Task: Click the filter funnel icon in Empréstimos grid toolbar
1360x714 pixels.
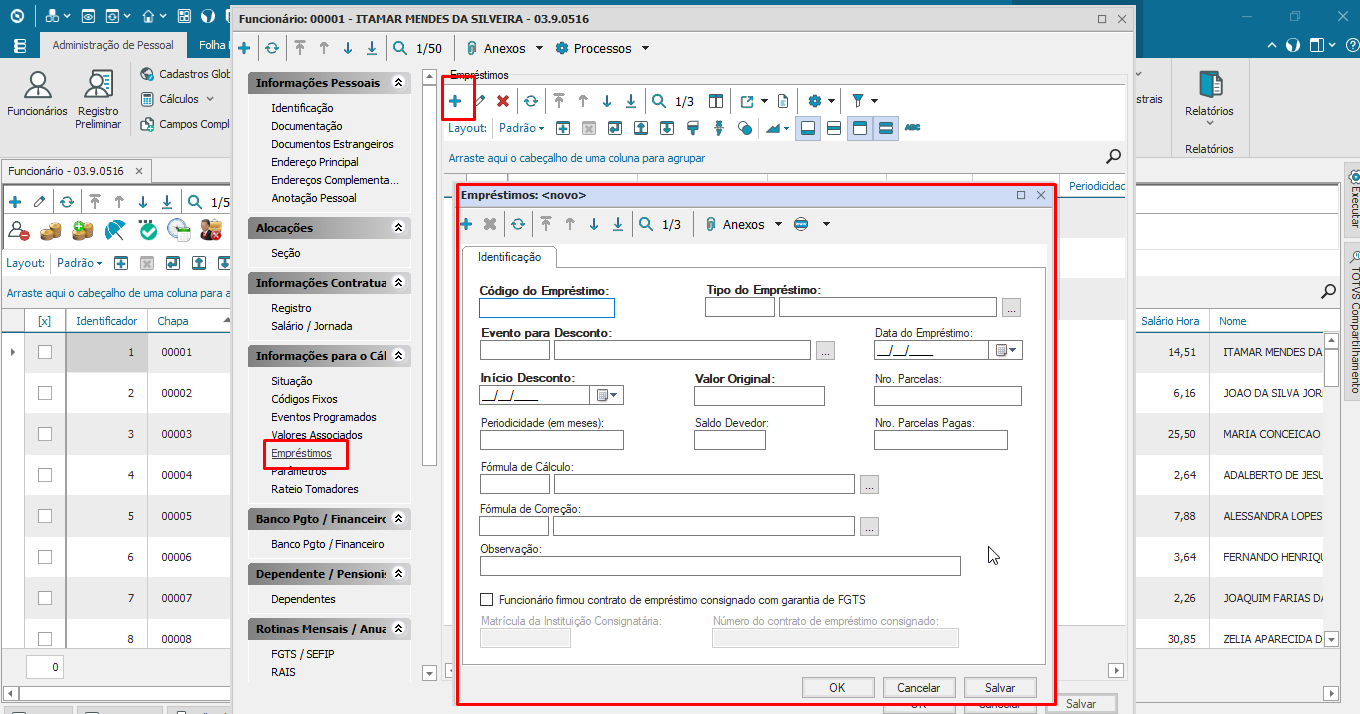Action: point(858,101)
